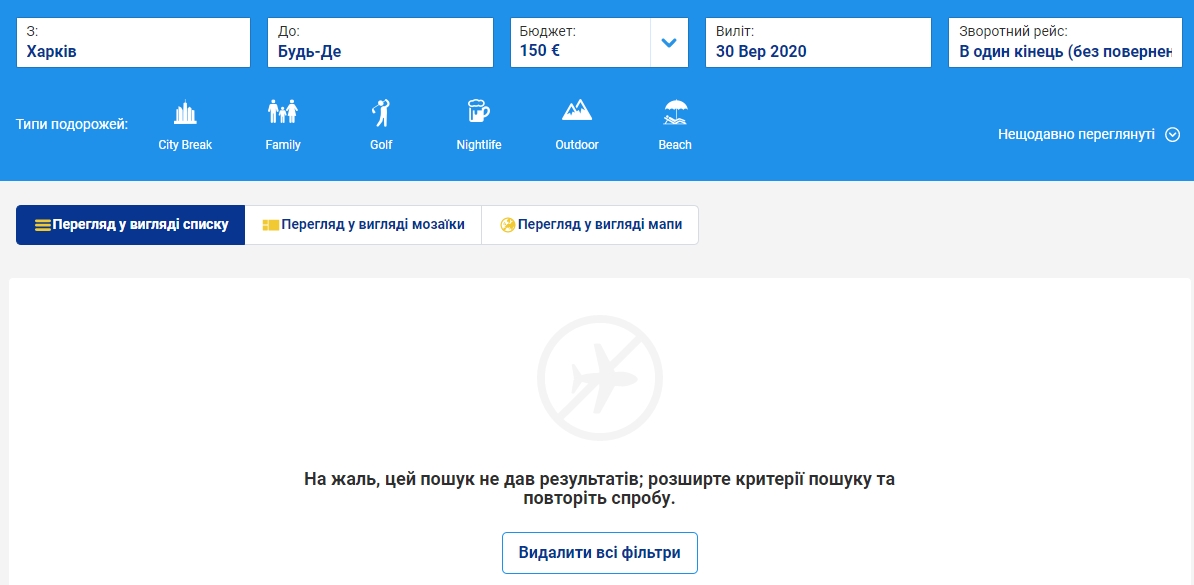Select the Family trip type icon
This screenshot has height=585, width=1194.
pos(282,111)
